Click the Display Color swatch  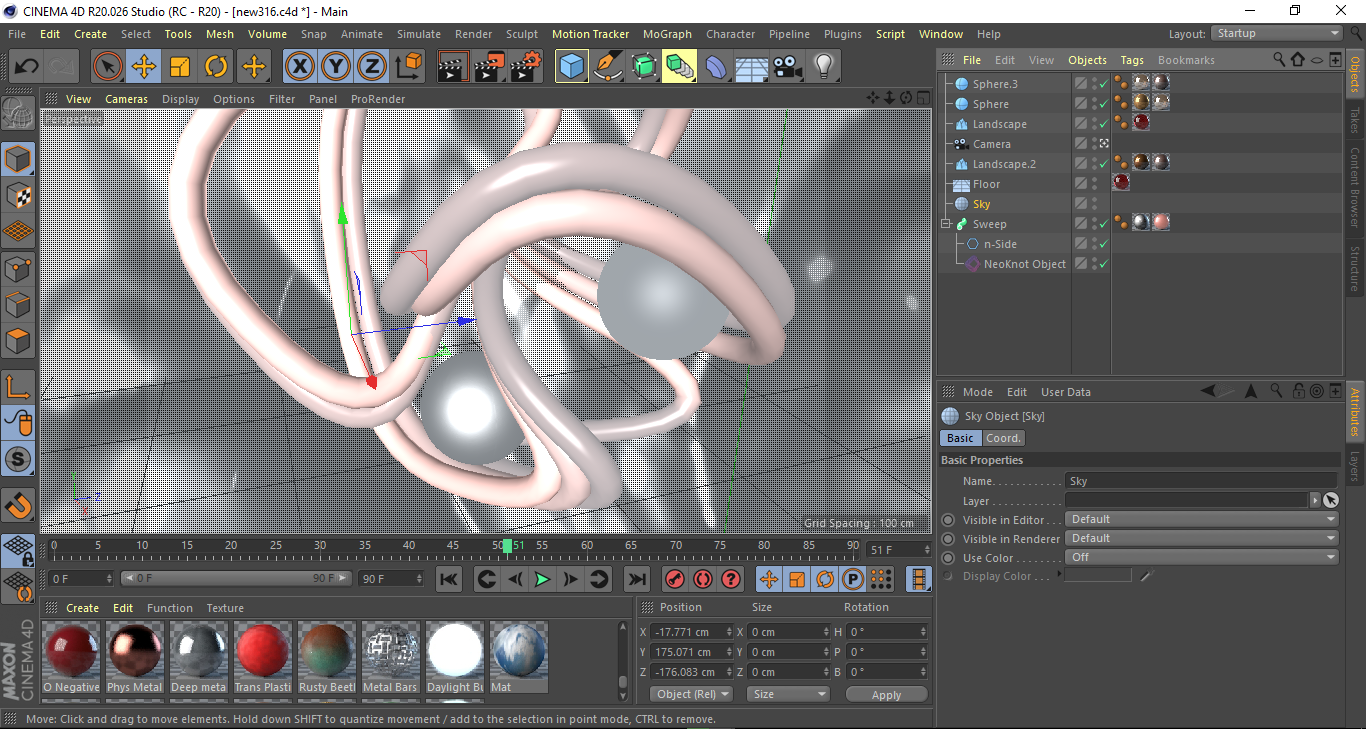[1098, 576]
